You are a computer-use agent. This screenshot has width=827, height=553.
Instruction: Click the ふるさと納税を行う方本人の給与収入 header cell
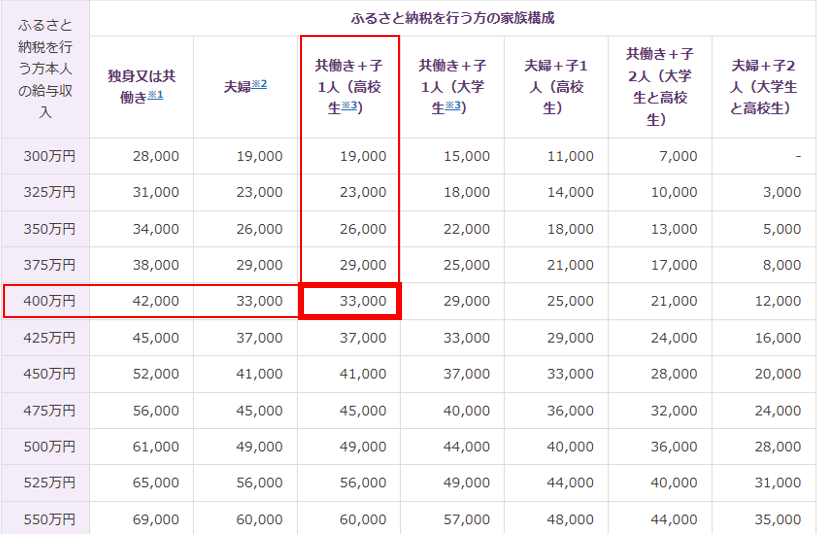tap(46, 69)
